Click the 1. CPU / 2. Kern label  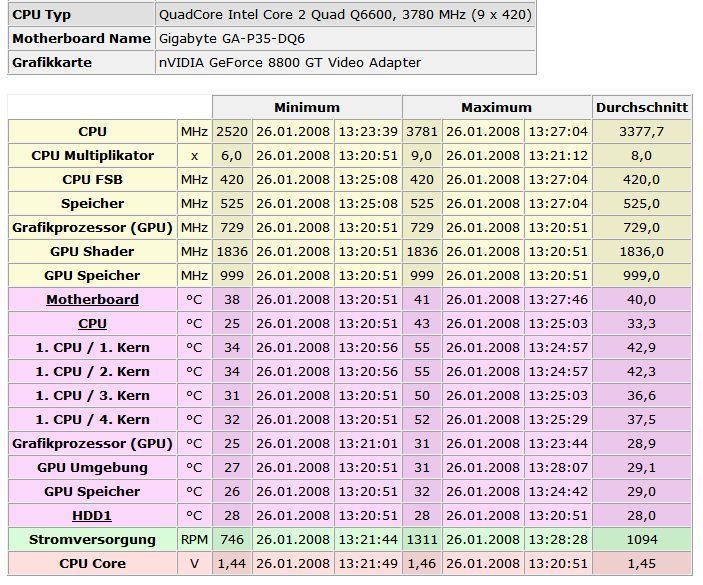point(92,372)
